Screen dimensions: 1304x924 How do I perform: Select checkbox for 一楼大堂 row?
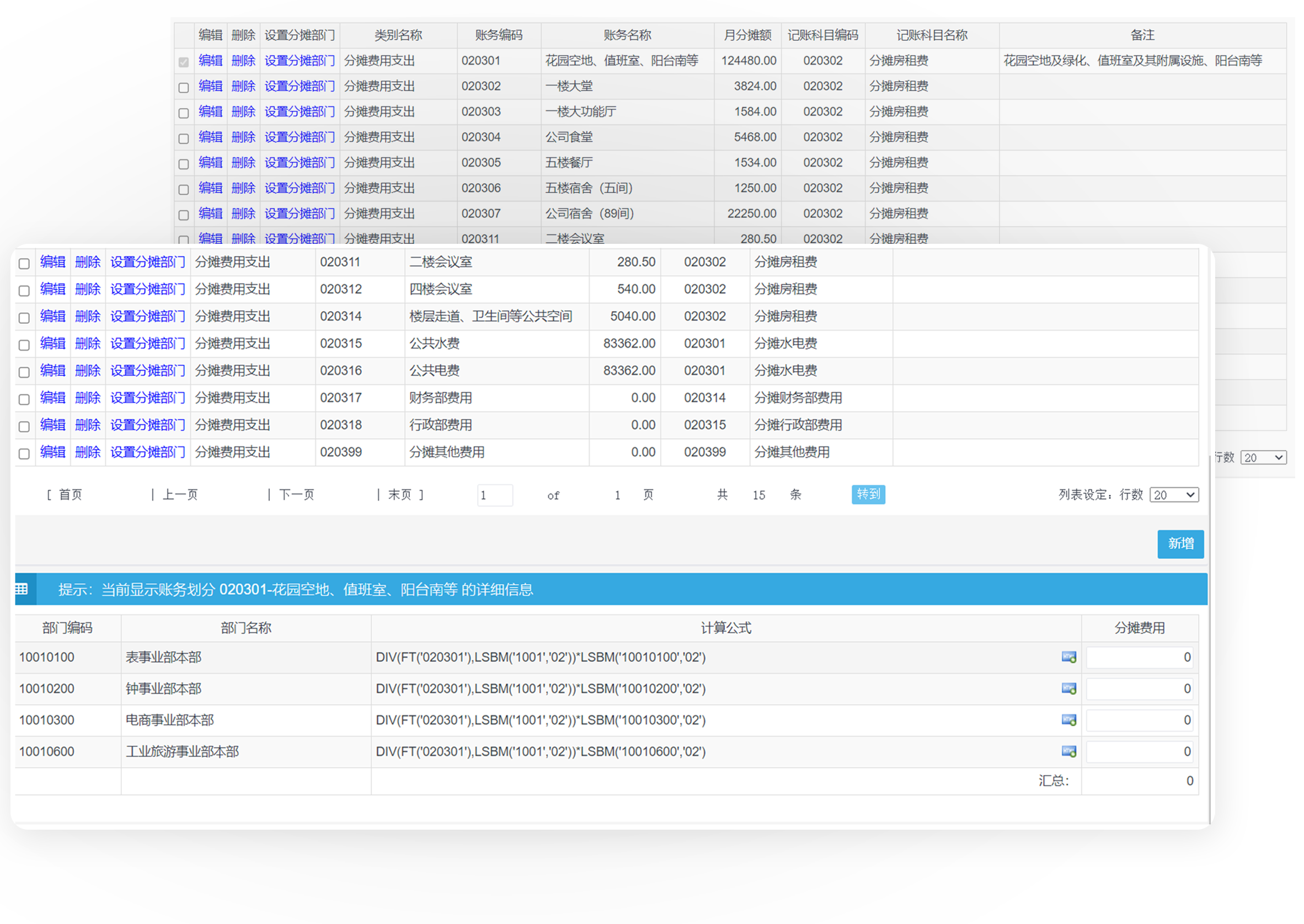[x=183, y=88]
